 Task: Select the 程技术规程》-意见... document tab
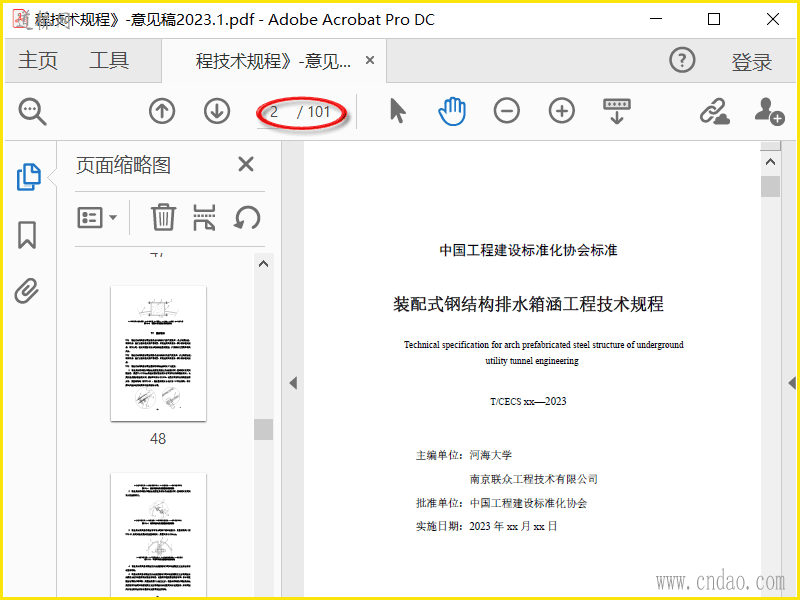click(273, 61)
